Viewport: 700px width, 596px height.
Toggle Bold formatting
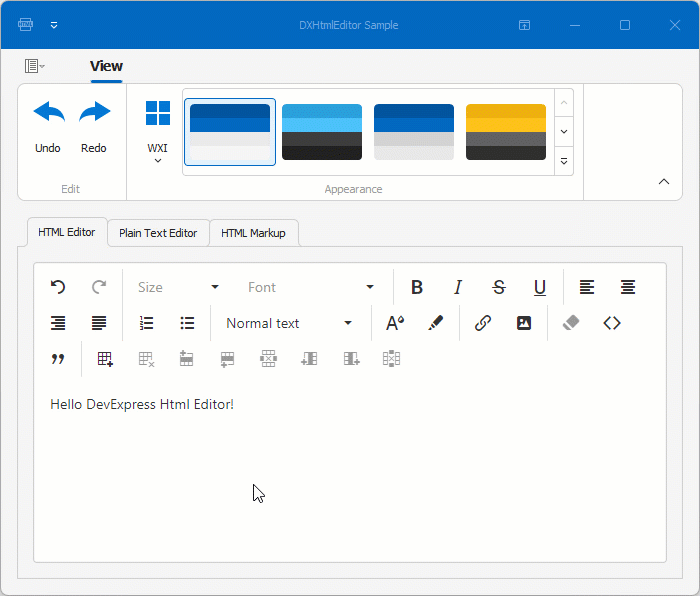coord(417,287)
